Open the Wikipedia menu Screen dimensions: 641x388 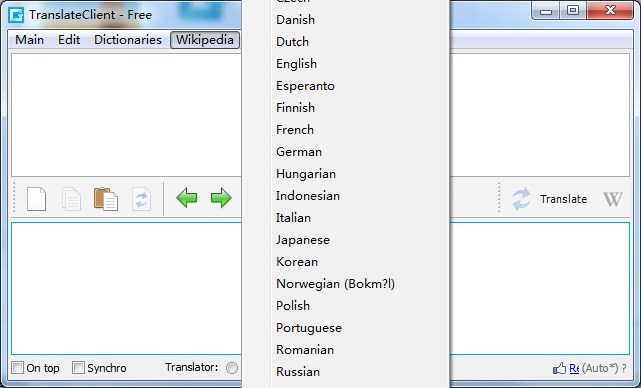205,40
